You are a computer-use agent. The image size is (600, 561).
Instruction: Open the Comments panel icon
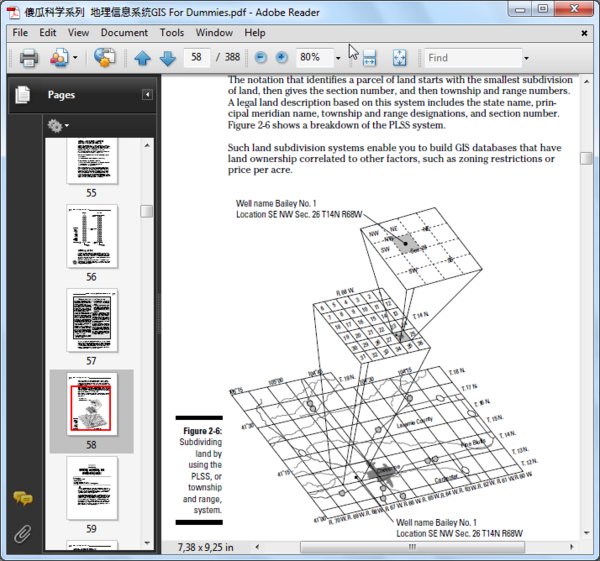coord(21,498)
